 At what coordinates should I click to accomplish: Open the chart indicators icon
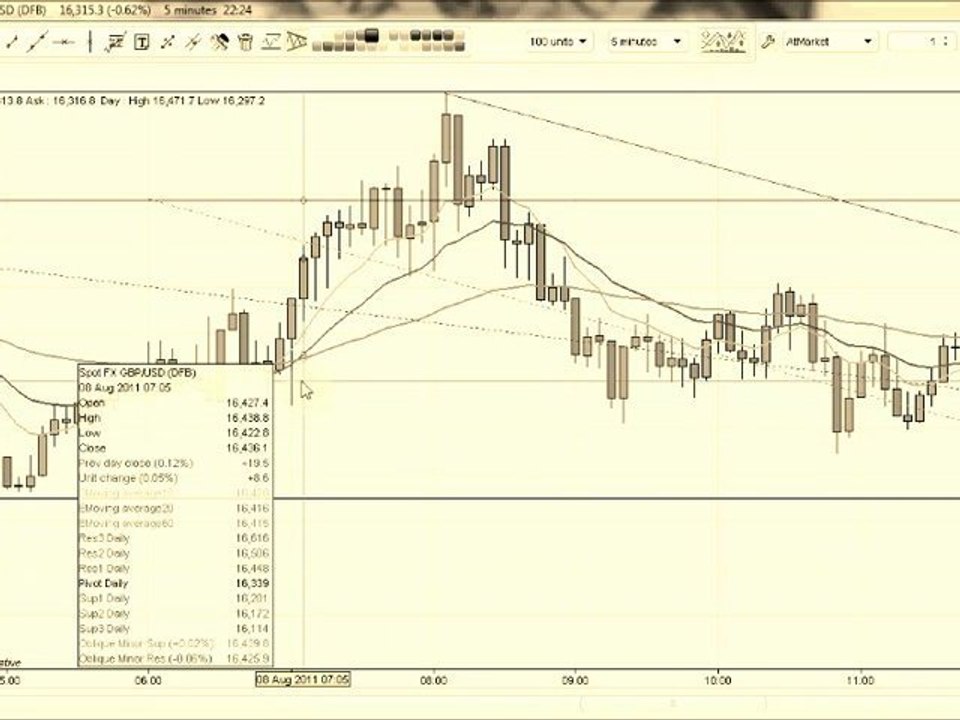pos(724,42)
